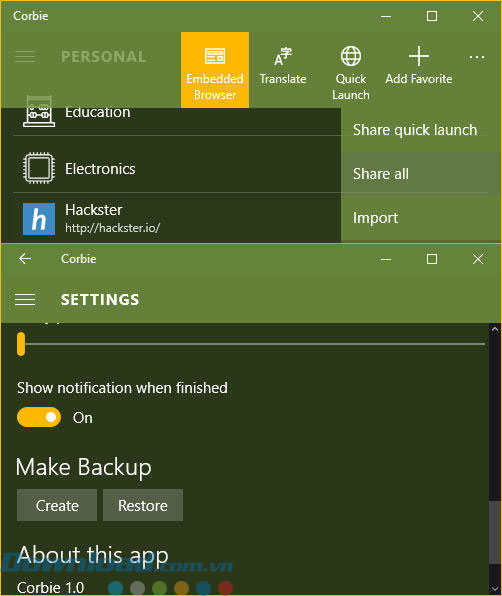
Task: Close the top Corbie Personal window
Action: pos(478,16)
